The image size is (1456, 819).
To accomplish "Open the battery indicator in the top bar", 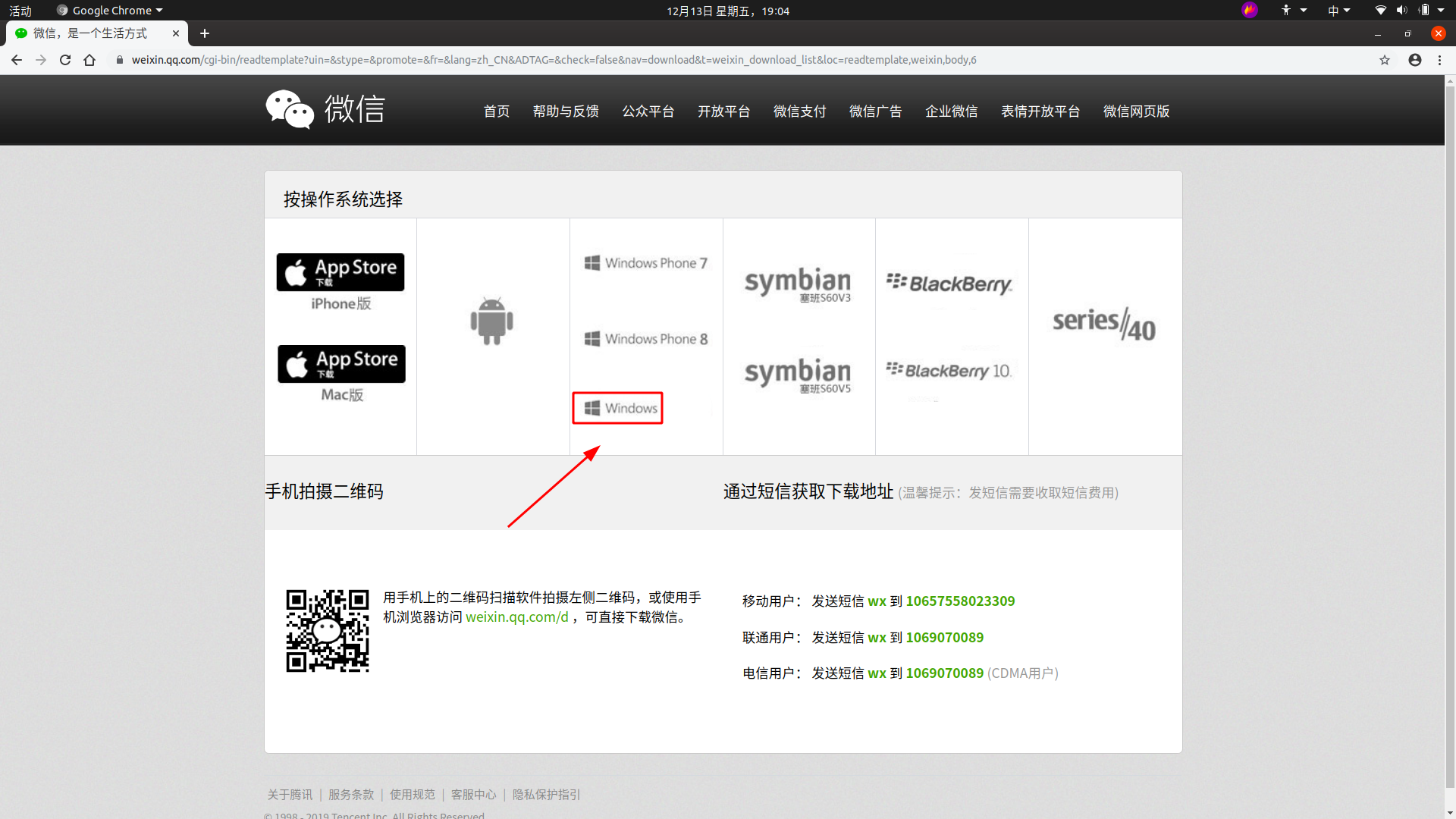I will [x=1424, y=11].
